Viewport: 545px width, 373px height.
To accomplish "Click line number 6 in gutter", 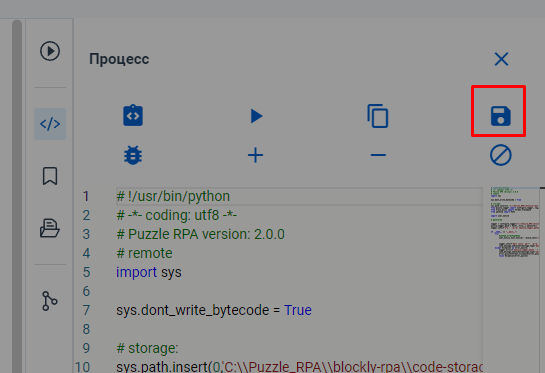I will coord(86,291).
